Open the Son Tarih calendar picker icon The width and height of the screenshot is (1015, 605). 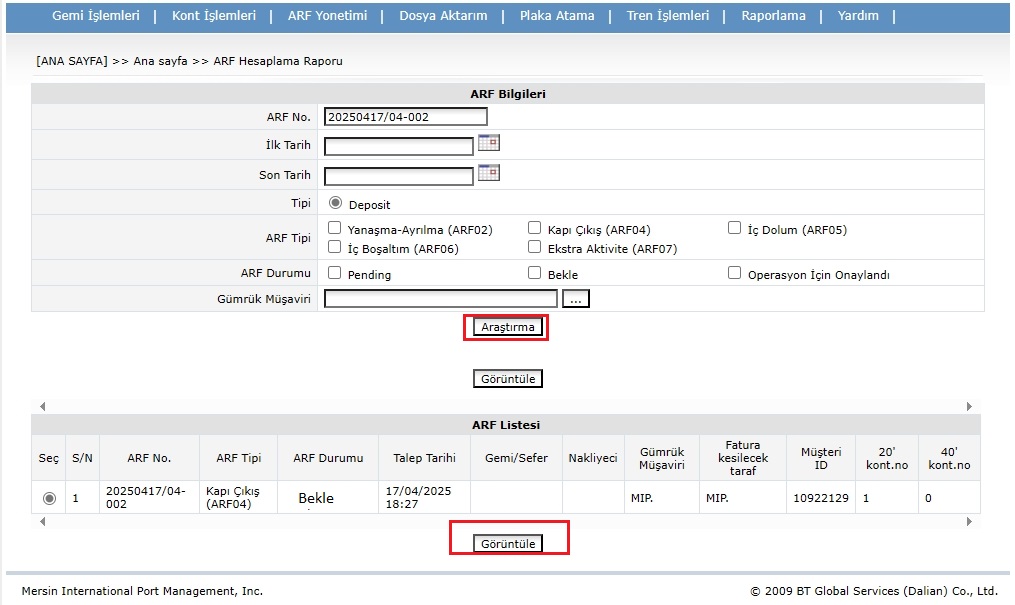coord(488,173)
